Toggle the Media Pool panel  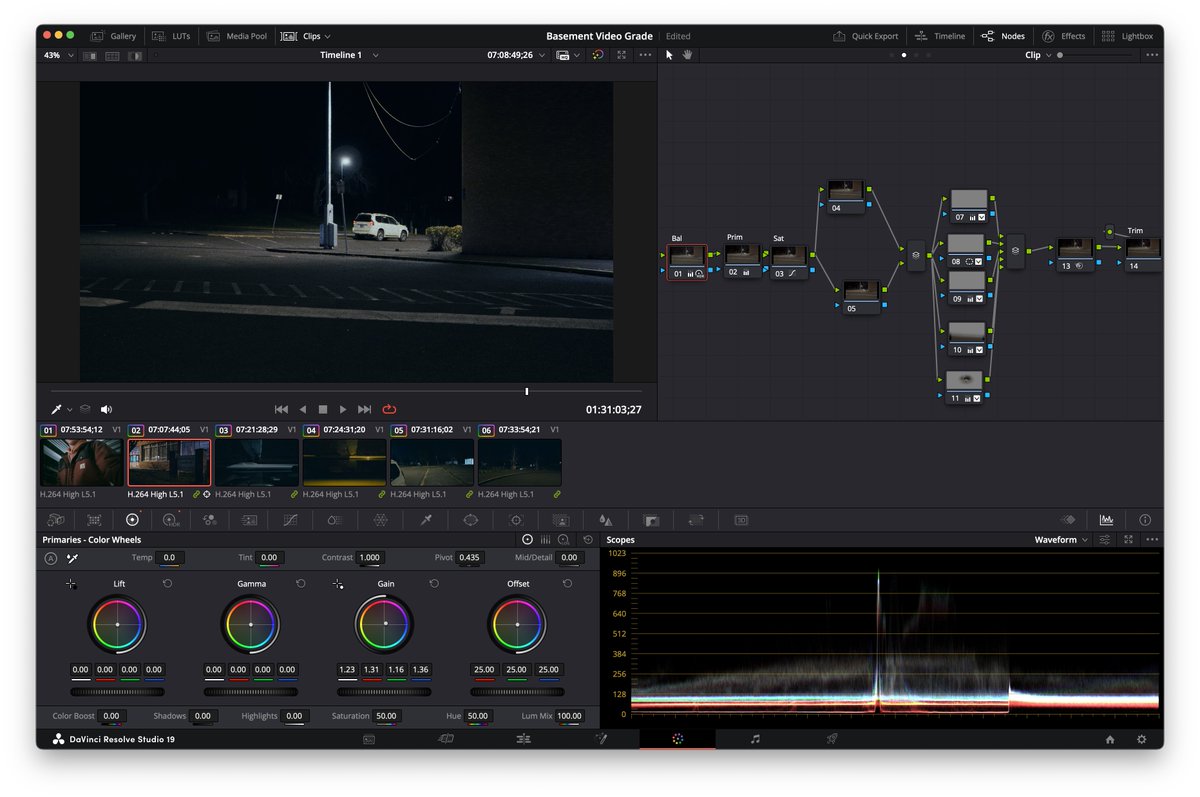pos(237,36)
